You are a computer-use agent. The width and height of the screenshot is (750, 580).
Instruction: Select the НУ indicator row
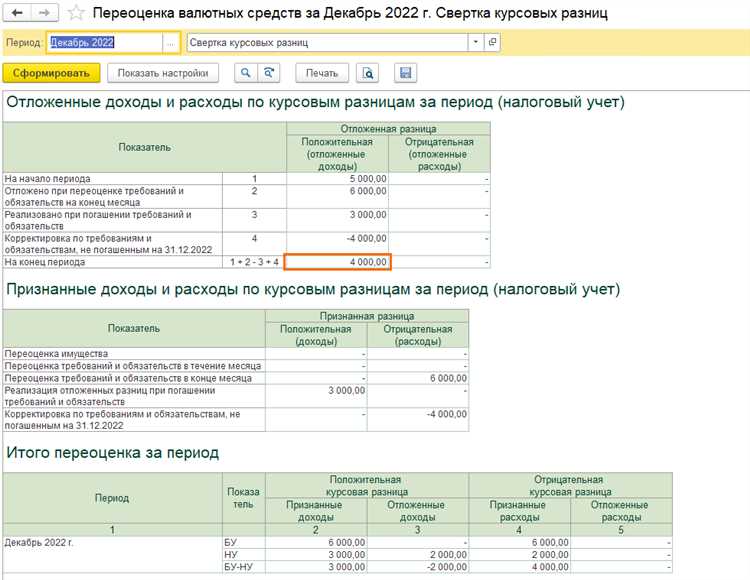(244, 555)
